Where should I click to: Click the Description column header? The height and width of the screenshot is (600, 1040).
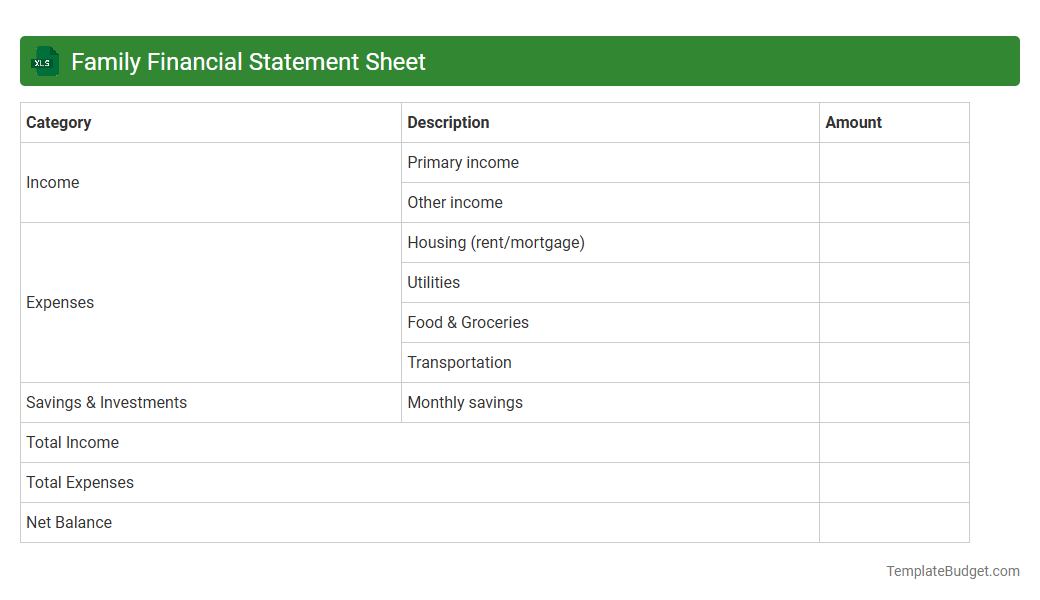click(448, 122)
